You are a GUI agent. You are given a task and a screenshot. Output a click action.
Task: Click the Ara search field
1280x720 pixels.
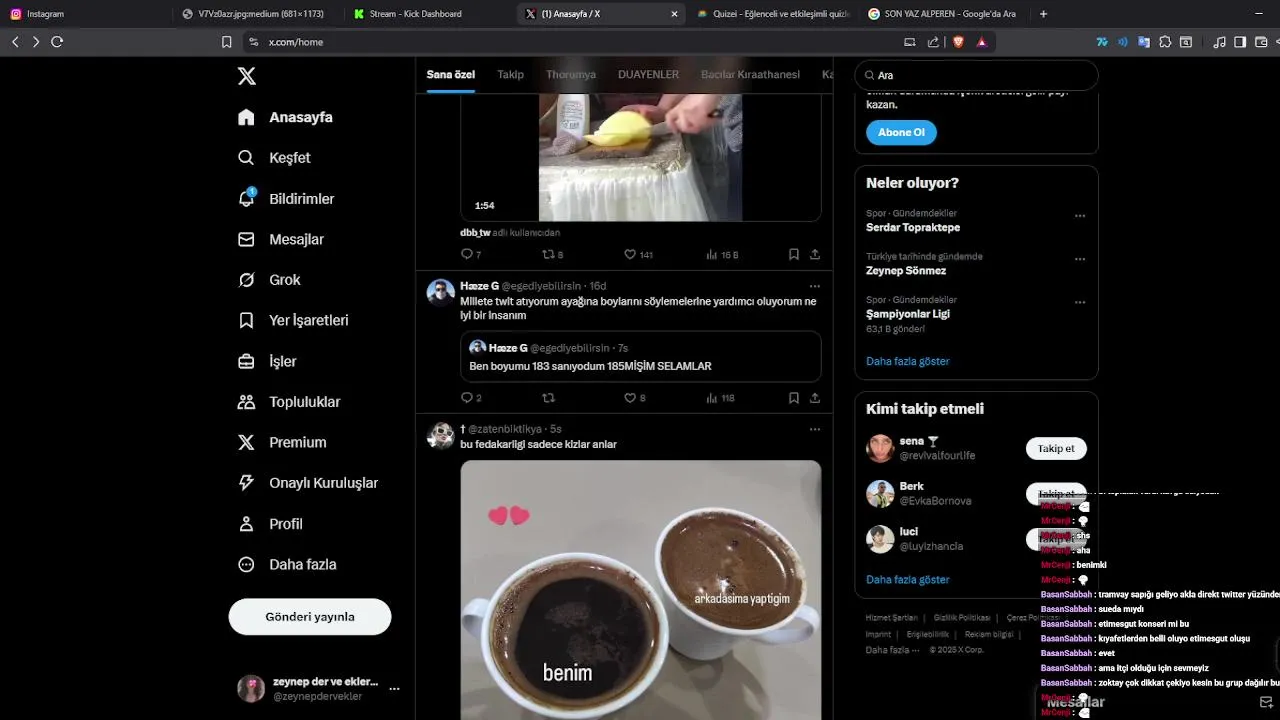(976, 75)
